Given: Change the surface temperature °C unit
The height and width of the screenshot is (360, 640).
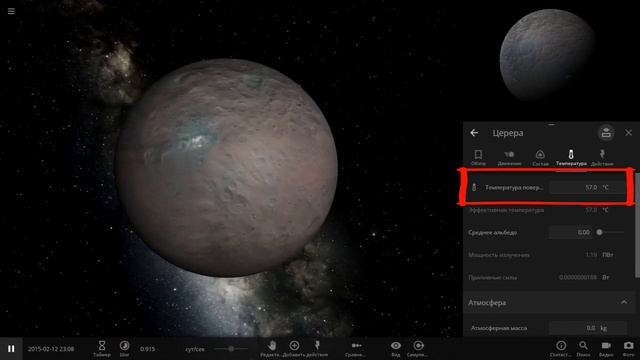Looking at the screenshot, I should (x=606, y=187).
